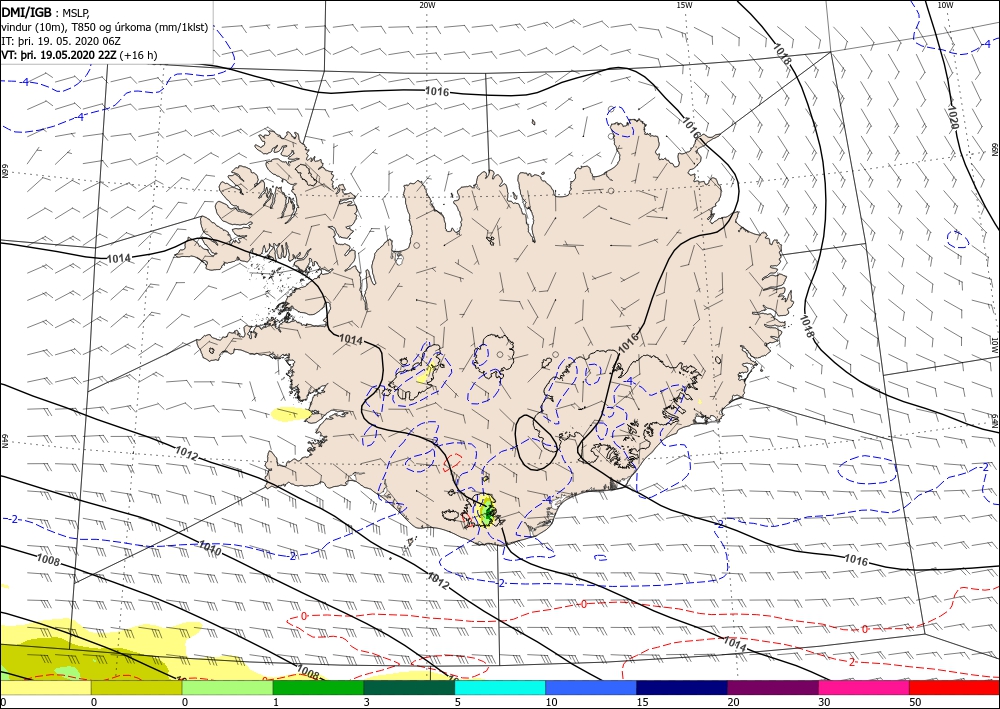The height and width of the screenshot is (709, 1000).
Task: Select the medium green precipitation swatch
Action: (x=318, y=687)
